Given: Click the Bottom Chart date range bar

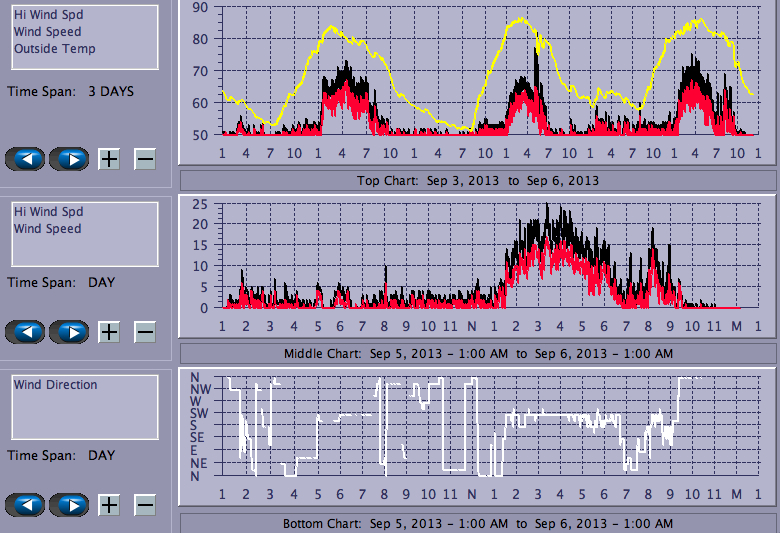Looking at the screenshot, I should tap(477, 524).
